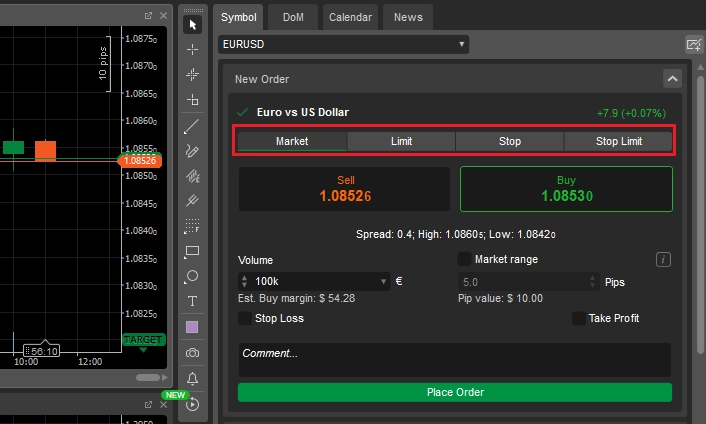Tick the Take Profit checkbox

click(579, 318)
